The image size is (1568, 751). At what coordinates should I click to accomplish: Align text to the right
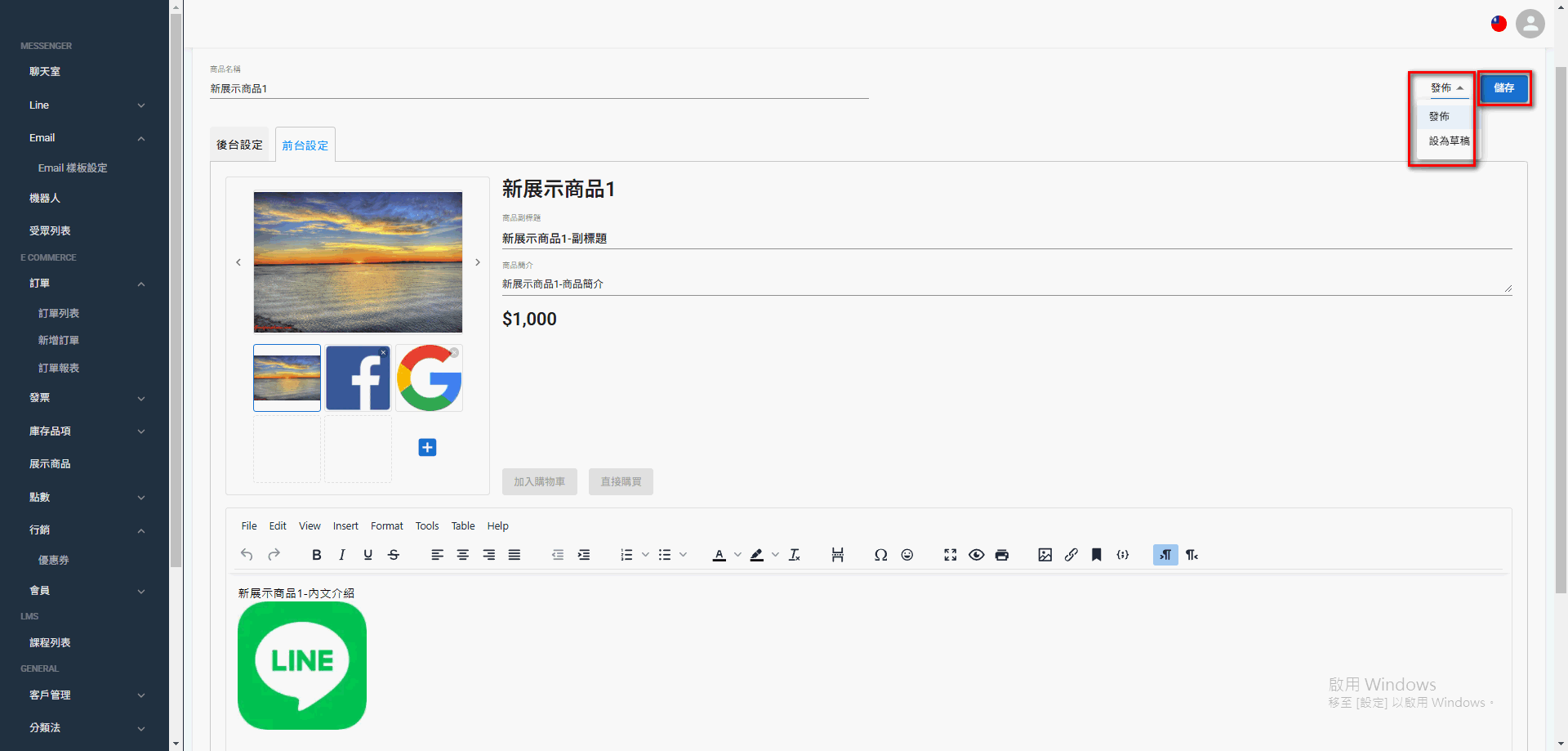coord(489,555)
